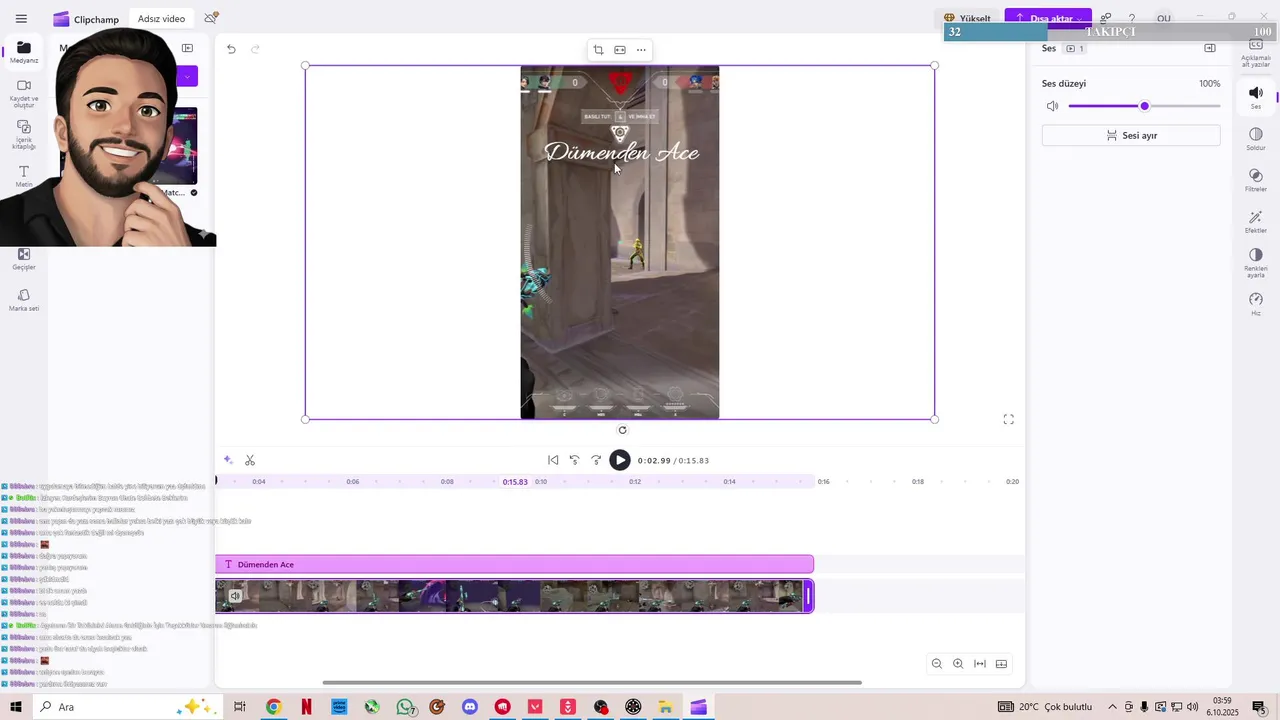Screen dimensions: 1280x720
Task: Select the crop tool above preview
Action: [x=598, y=50]
